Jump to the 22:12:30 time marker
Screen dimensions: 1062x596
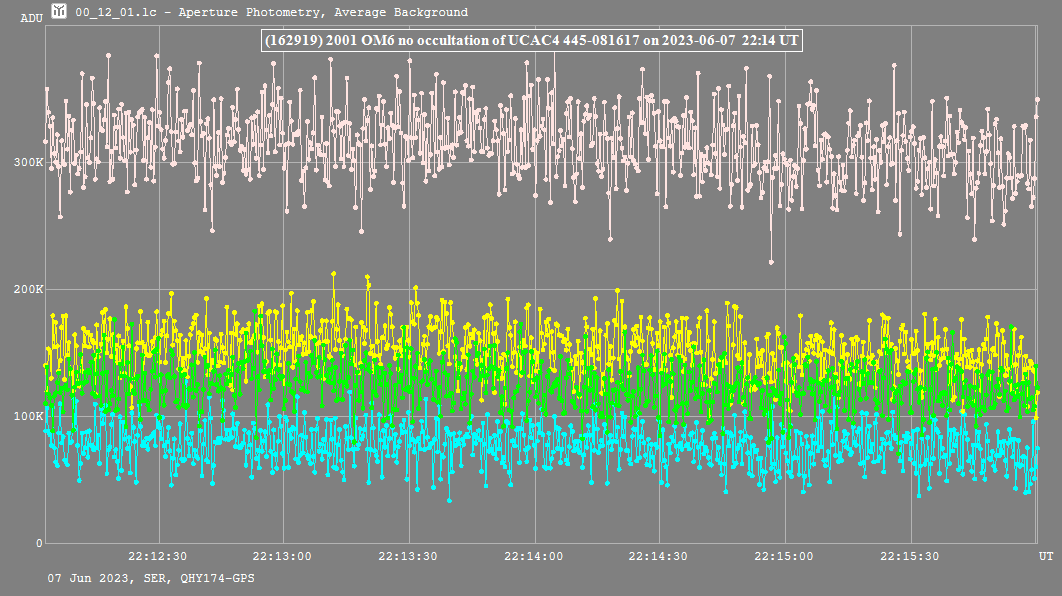click(158, 556)
